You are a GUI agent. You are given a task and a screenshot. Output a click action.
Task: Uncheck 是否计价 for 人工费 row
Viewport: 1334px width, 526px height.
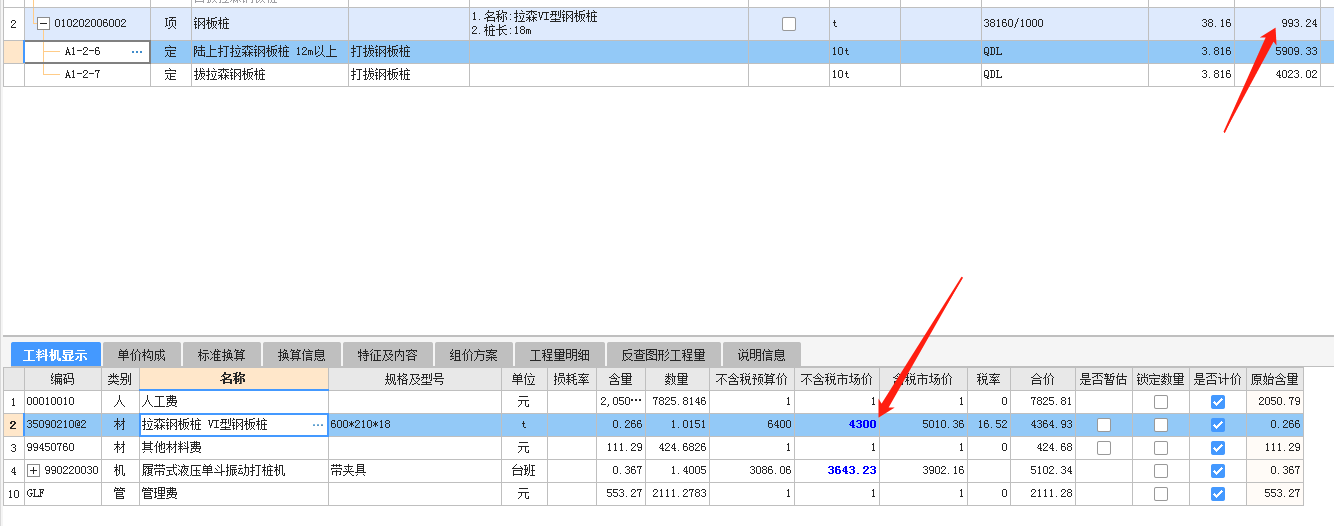(1218, 402)
